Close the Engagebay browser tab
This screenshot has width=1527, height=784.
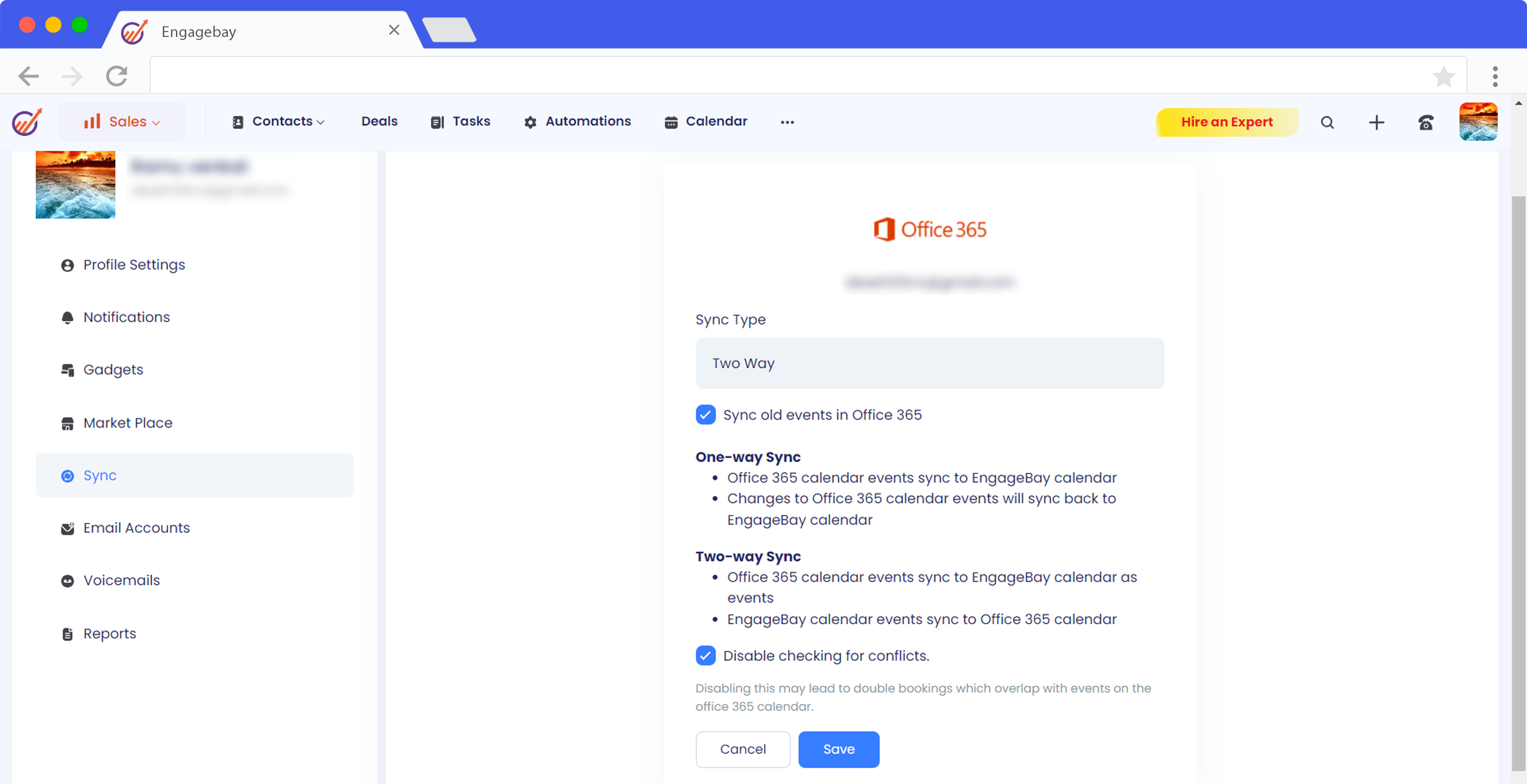(x=394, y=30)
